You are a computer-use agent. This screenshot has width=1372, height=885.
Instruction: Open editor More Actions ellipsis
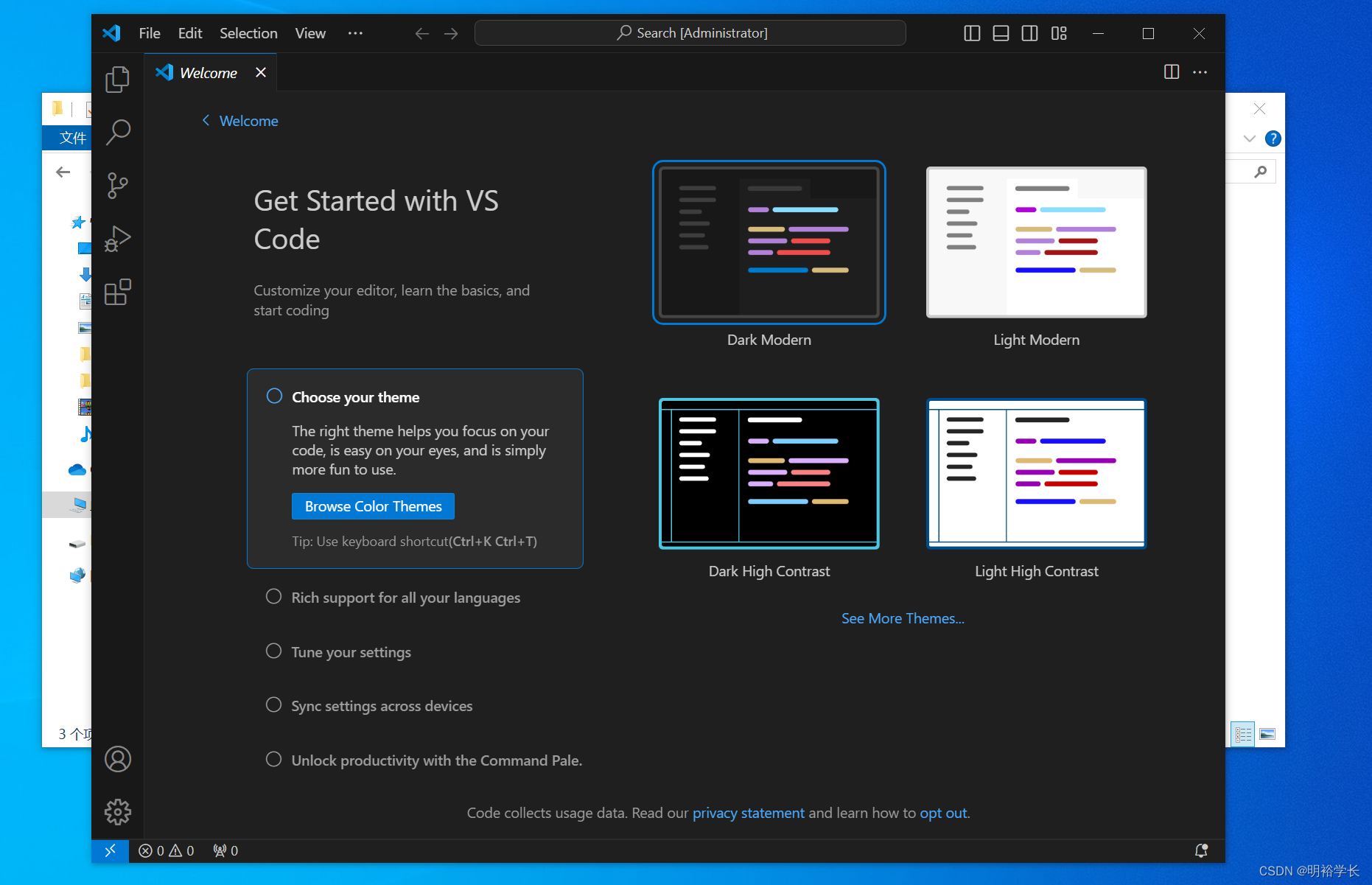point(1200,72)
